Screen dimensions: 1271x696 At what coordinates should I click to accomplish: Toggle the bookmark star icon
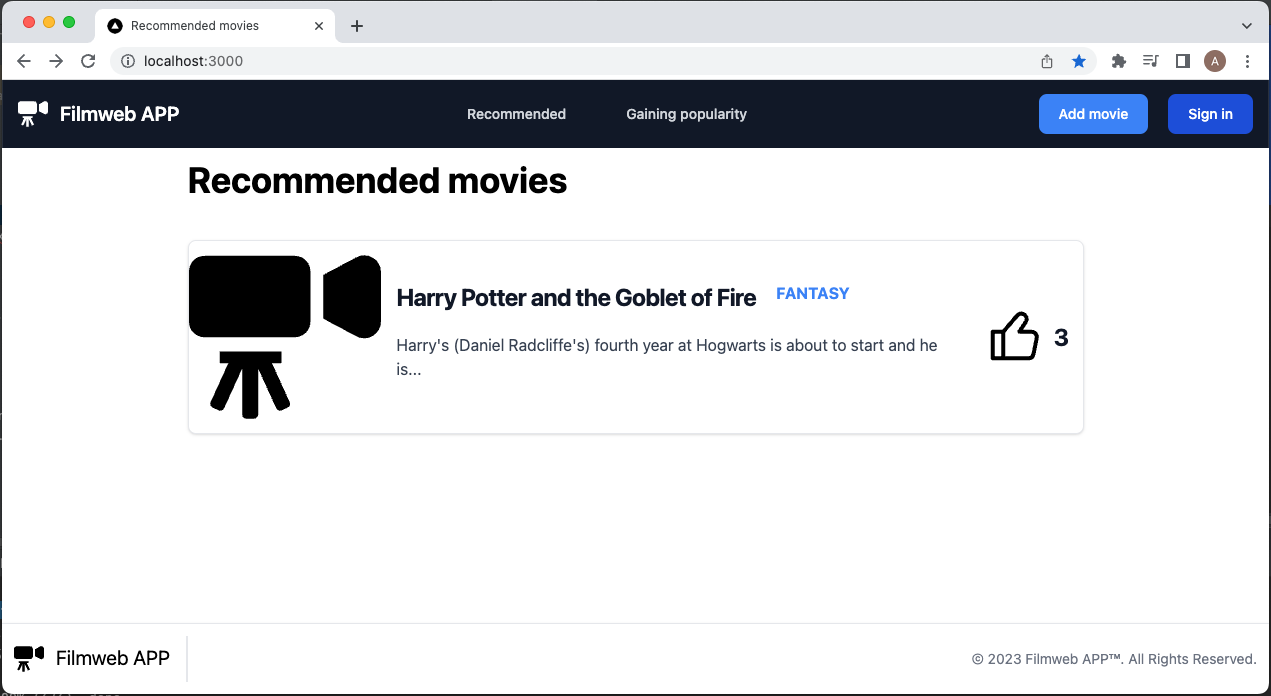(1079, 61)
